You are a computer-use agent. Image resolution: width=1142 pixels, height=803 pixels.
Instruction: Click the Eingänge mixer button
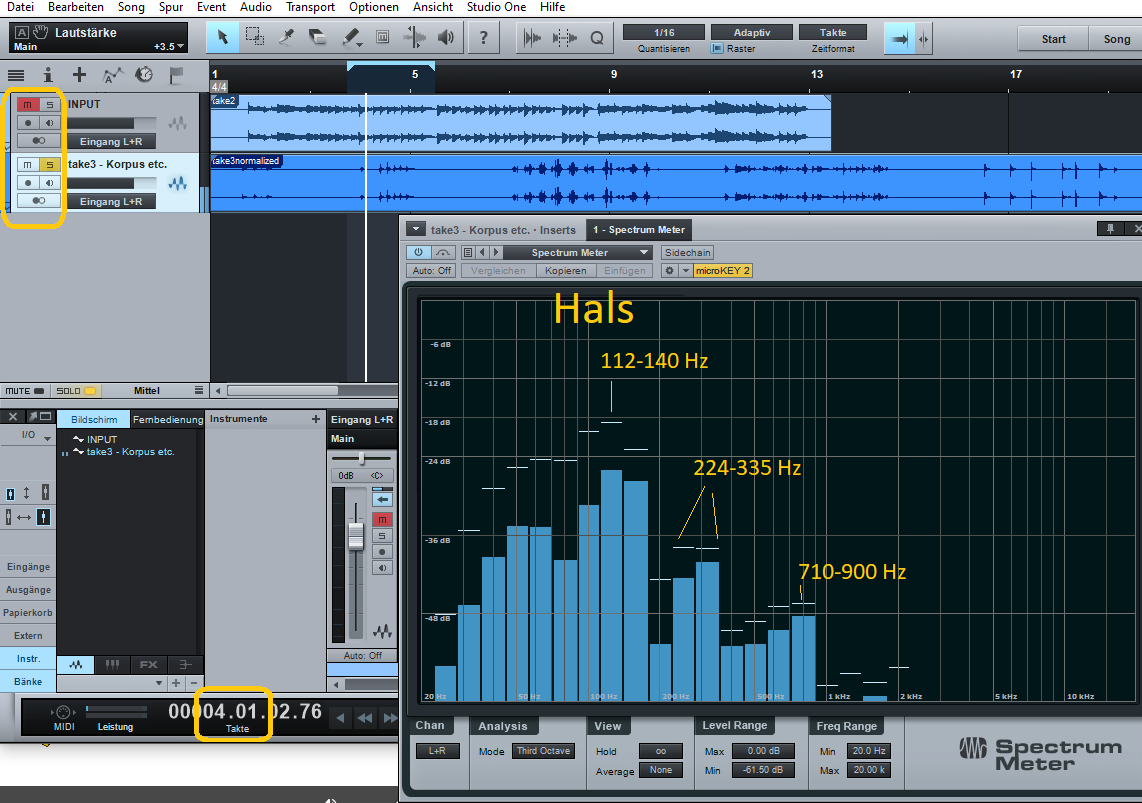[28, 566]
